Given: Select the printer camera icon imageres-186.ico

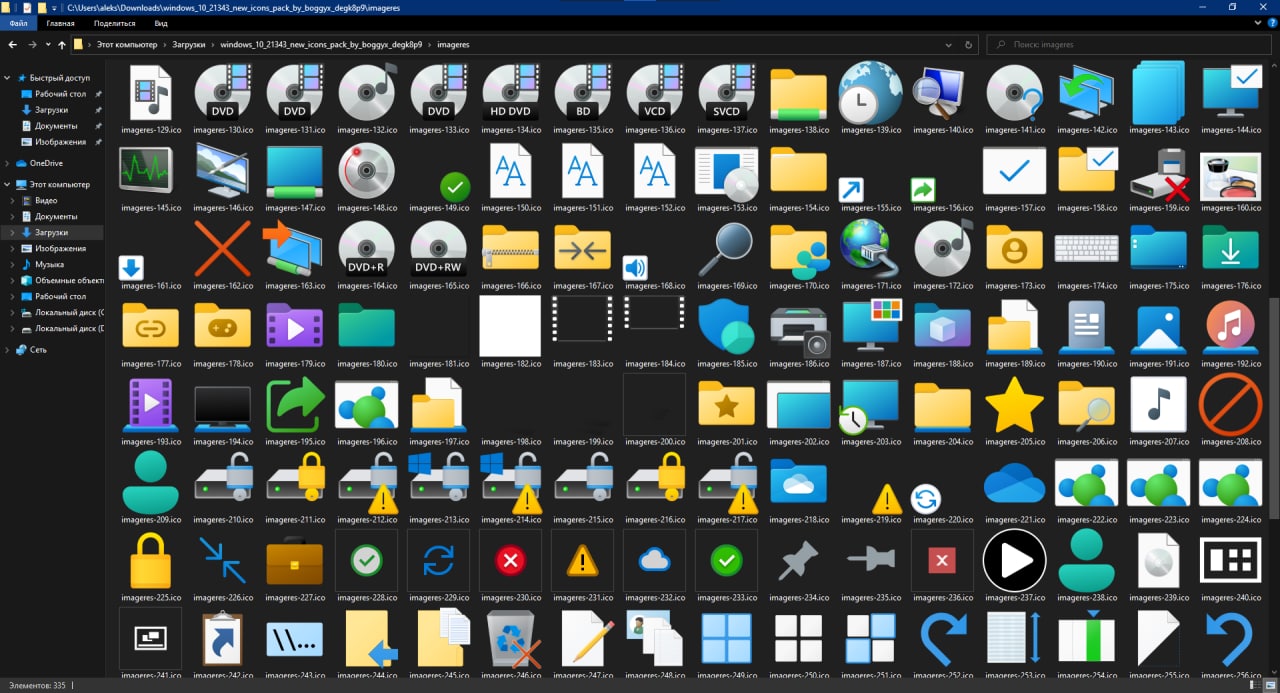Looking at the screenshot, I should click(799, 330).
